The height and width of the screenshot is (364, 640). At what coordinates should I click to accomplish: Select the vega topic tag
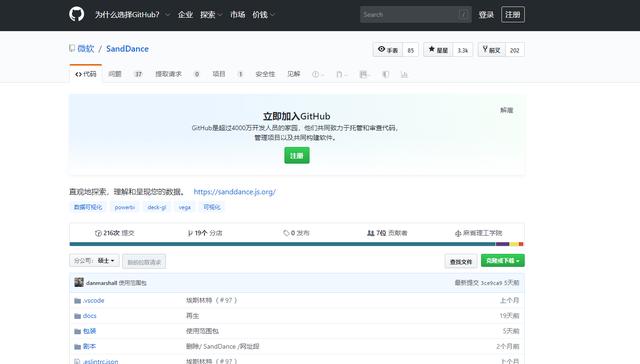pyautogui.click(x=184, y=207)
